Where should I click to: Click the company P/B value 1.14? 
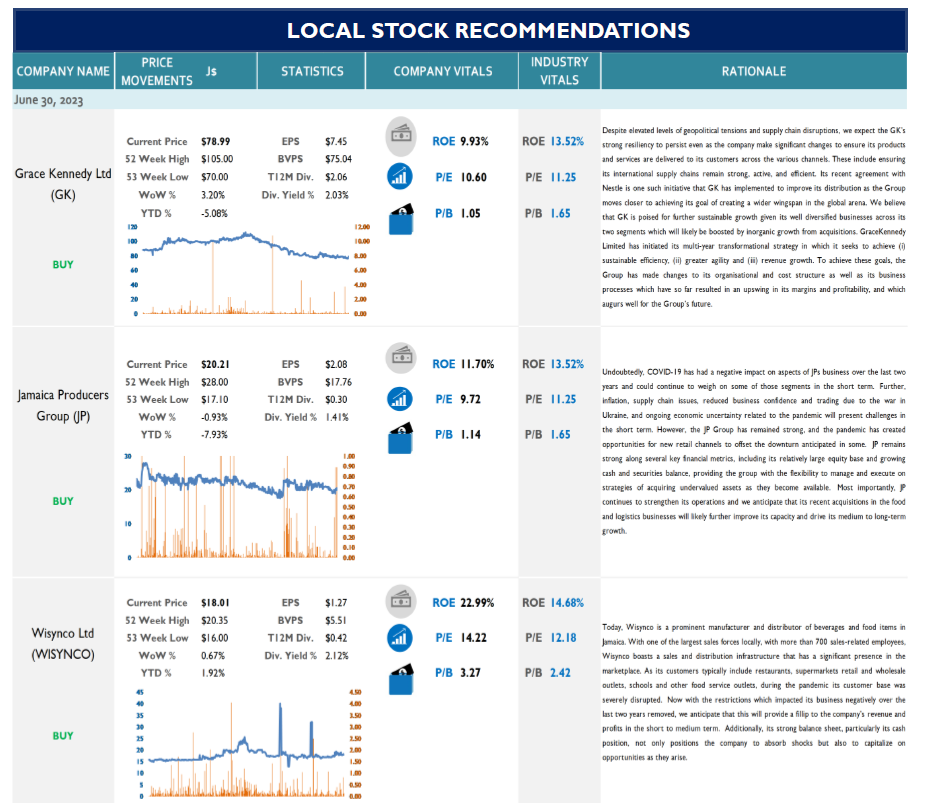[x=470, y=434]
